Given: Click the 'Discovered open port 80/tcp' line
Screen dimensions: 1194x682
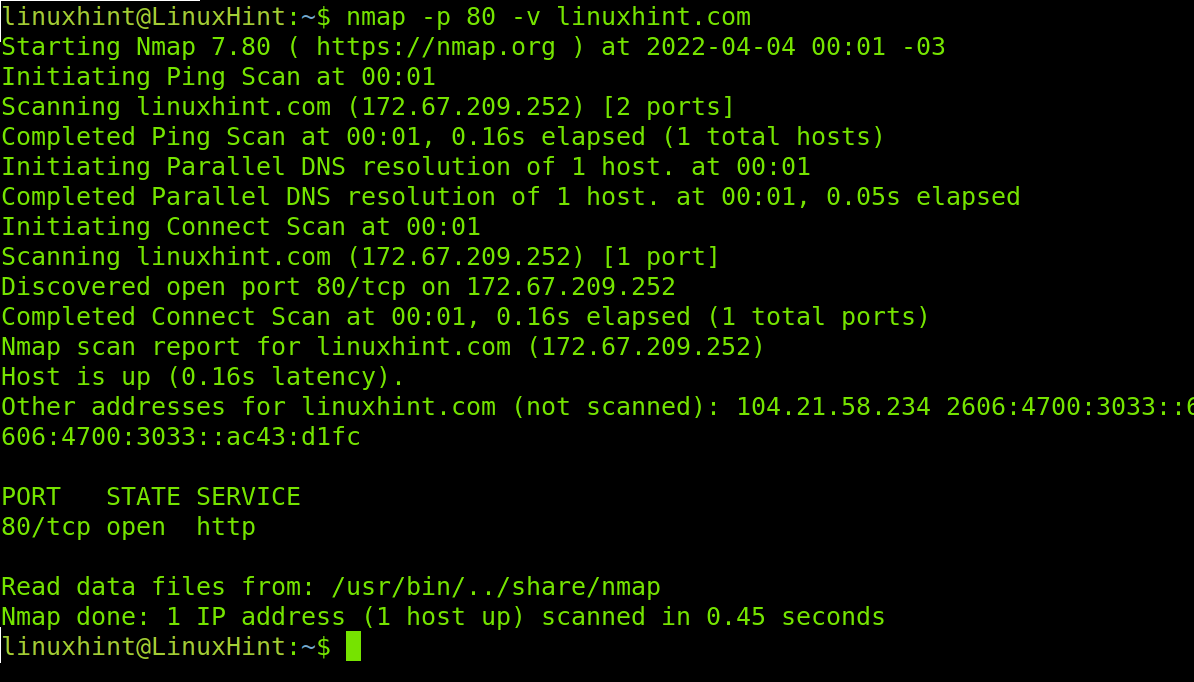Looking at the screenshot, I should tap(338, 287).
